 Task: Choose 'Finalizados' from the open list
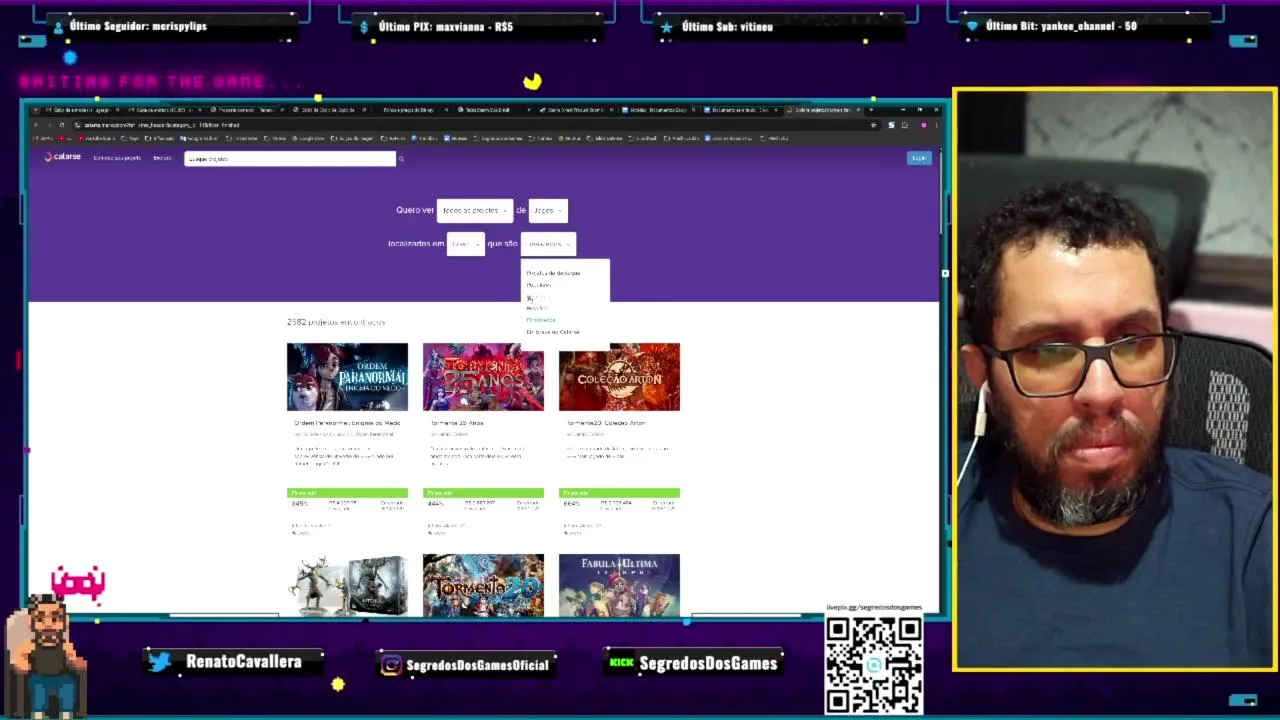tap(541, 320)
